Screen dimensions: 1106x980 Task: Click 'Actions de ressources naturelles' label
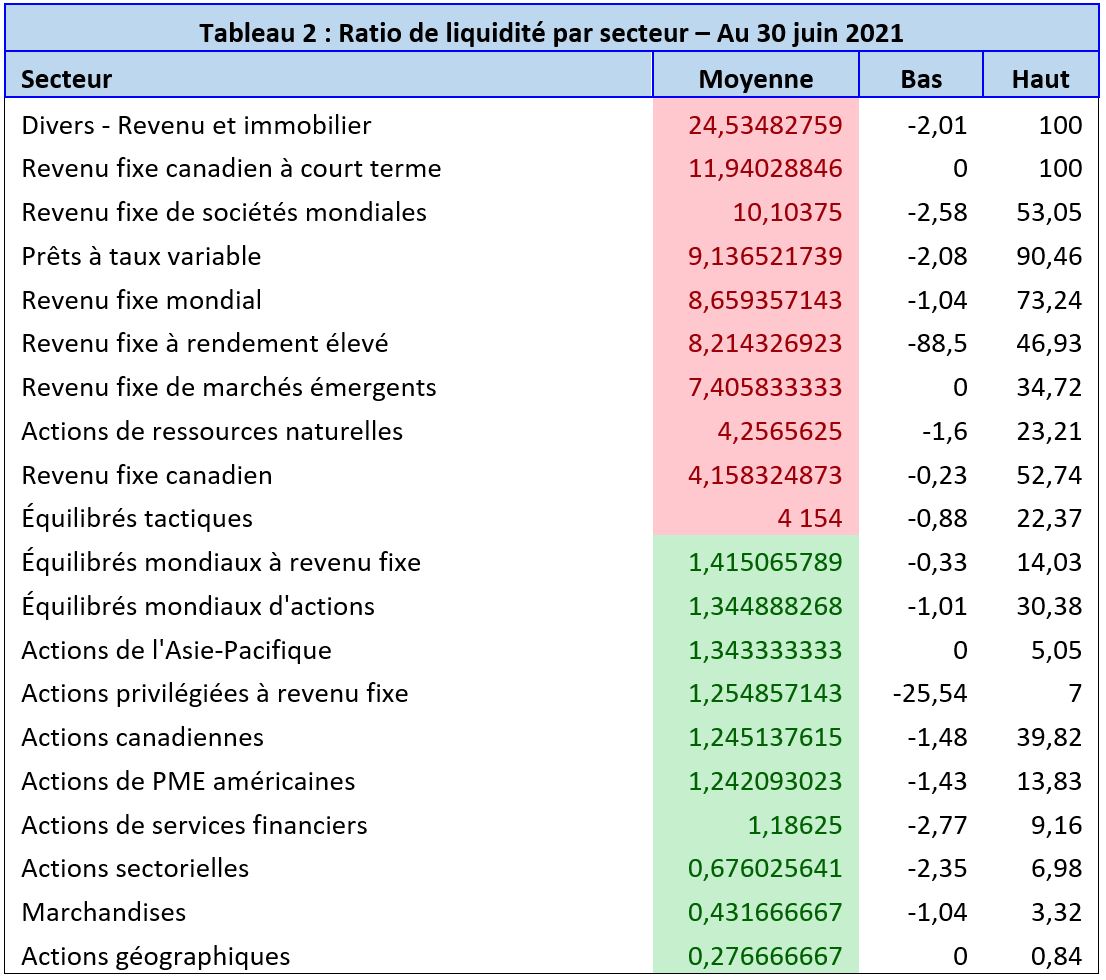[212, 431]
